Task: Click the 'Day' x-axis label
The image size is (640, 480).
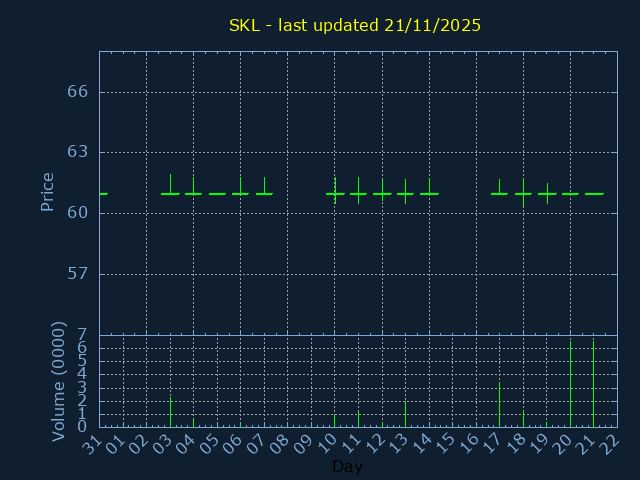Action: point(347,466)
